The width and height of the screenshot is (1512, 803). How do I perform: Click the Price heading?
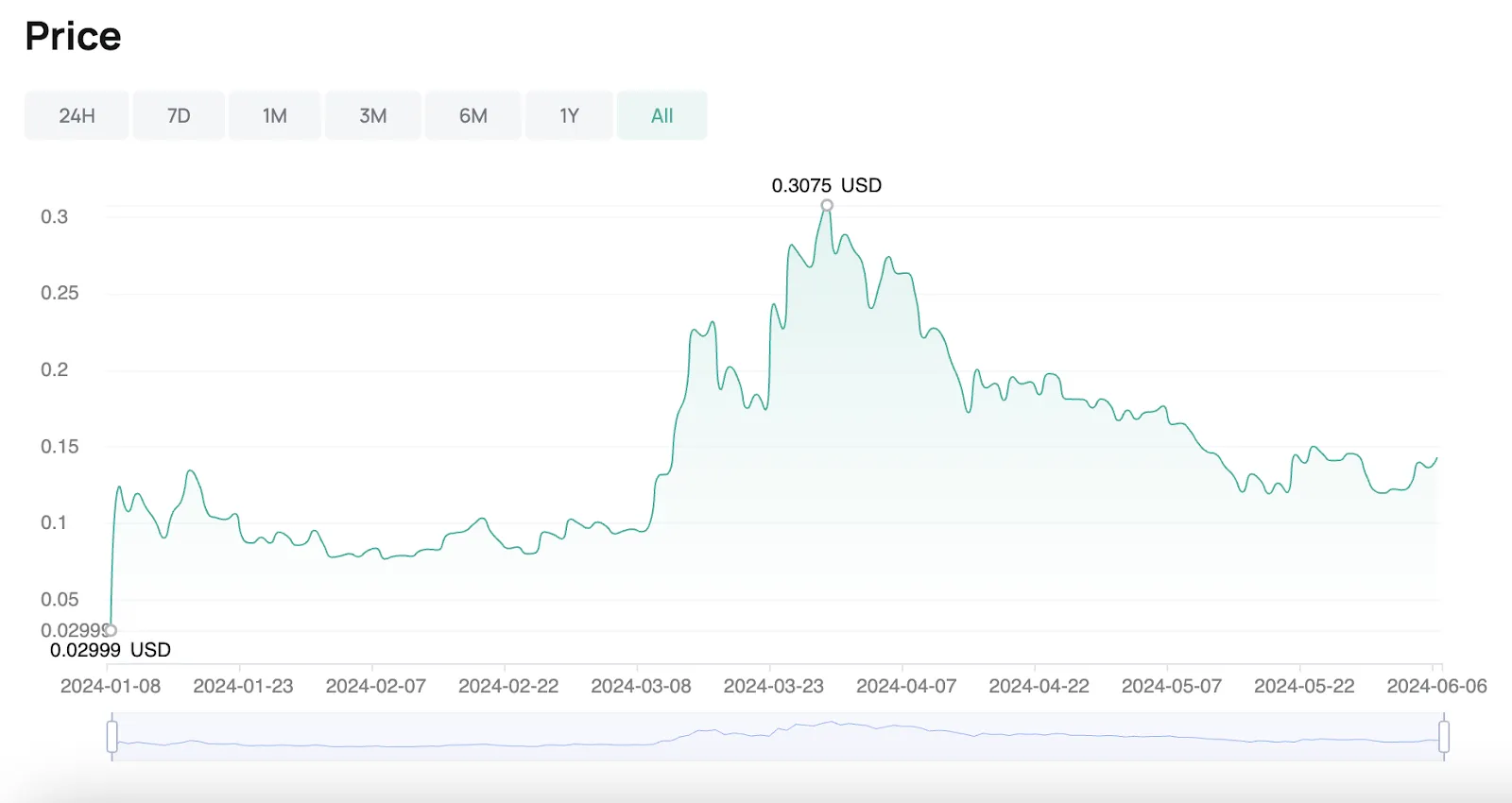(x=73, y=36)
